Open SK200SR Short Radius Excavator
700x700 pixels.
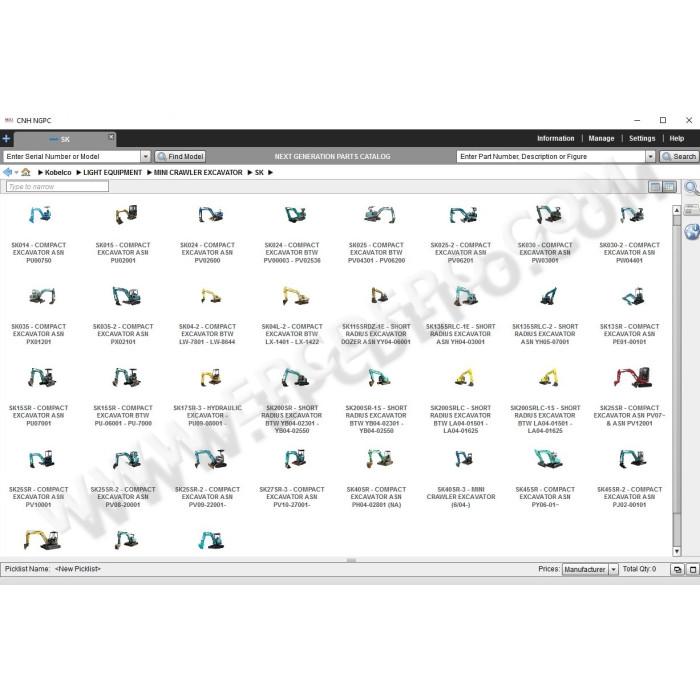coord(292,400)
